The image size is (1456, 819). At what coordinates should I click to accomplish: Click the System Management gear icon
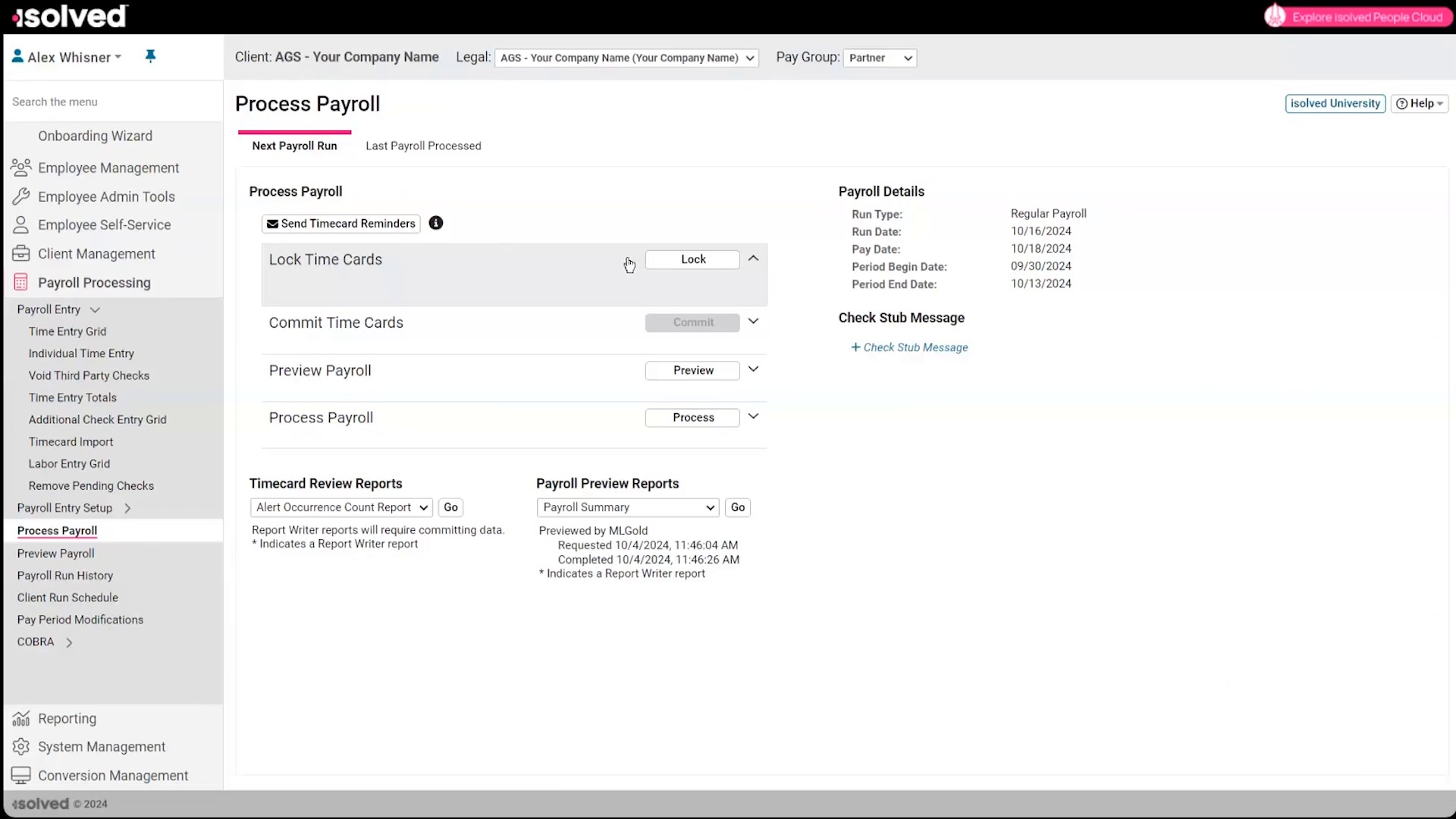[x=21, y=747]
